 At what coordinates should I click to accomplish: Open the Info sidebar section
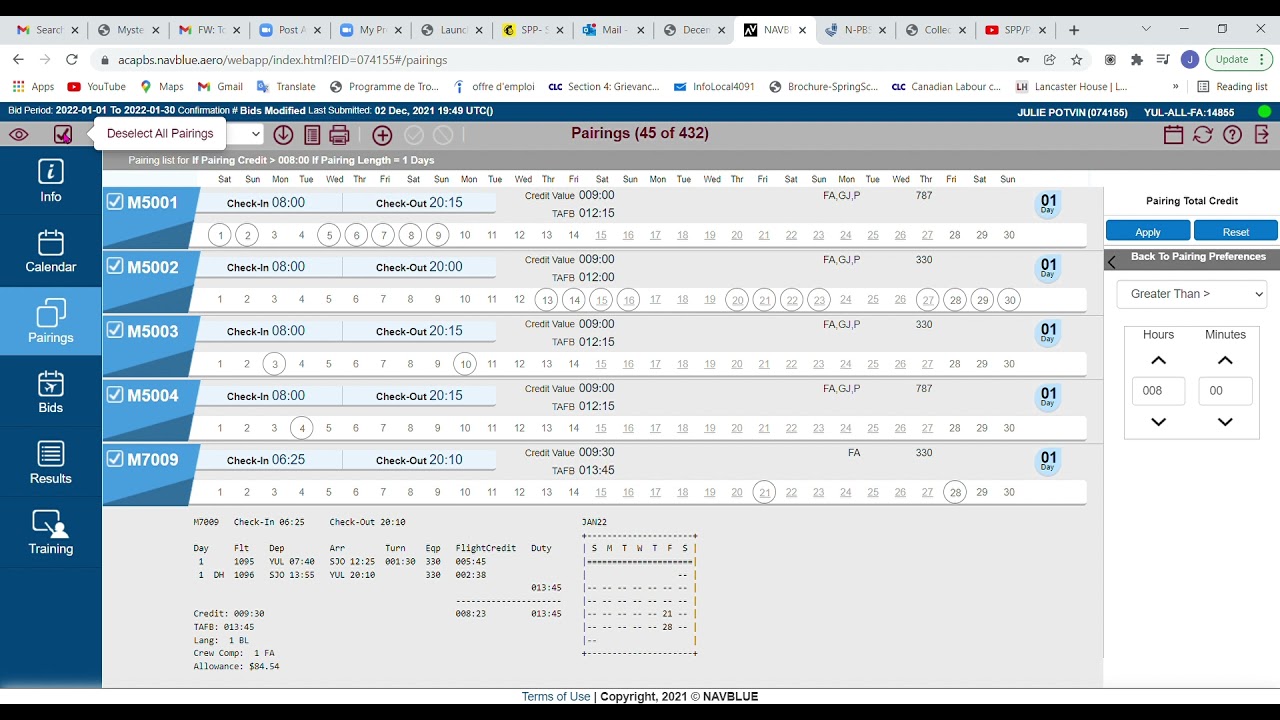point(51,181)
